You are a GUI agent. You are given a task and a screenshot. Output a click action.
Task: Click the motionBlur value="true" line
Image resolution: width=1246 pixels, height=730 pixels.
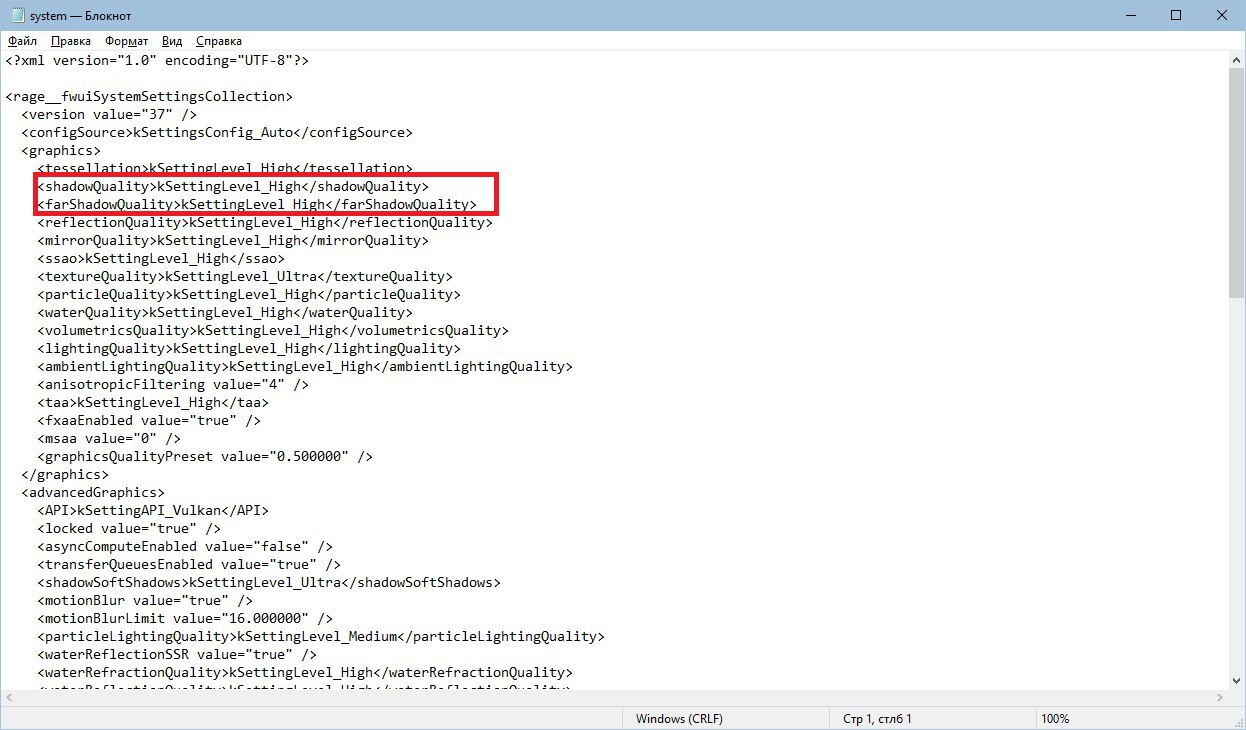click(x=145, y=600)
